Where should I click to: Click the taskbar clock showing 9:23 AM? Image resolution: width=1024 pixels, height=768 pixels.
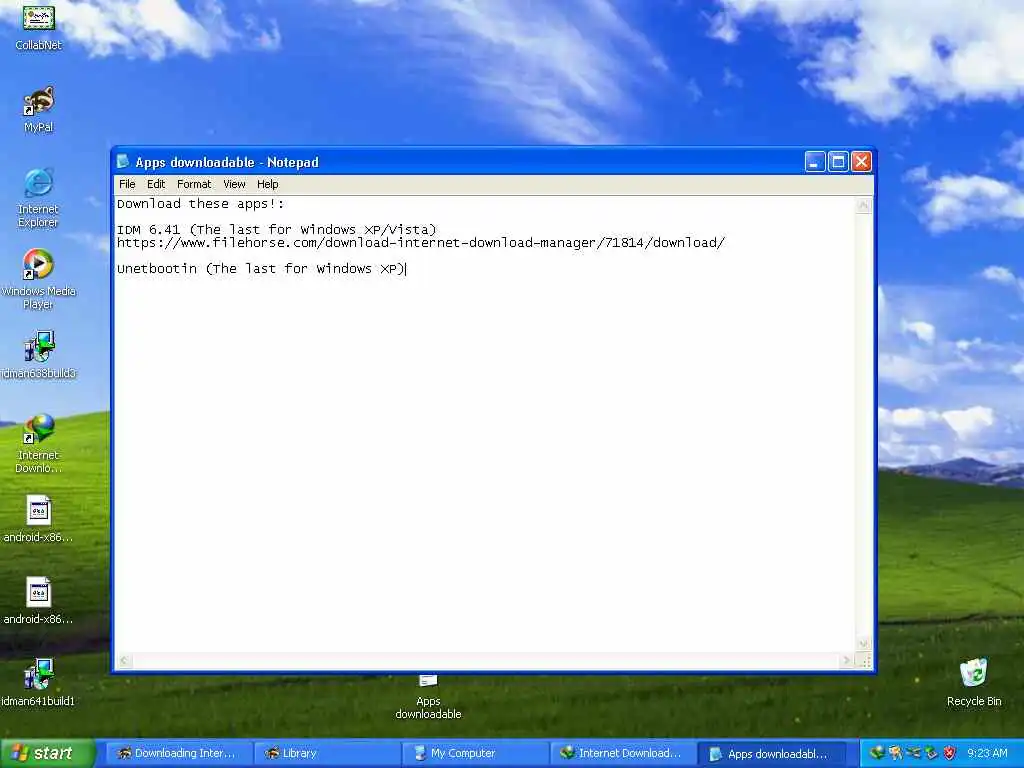pyautogui.click(x=987, y=753)
